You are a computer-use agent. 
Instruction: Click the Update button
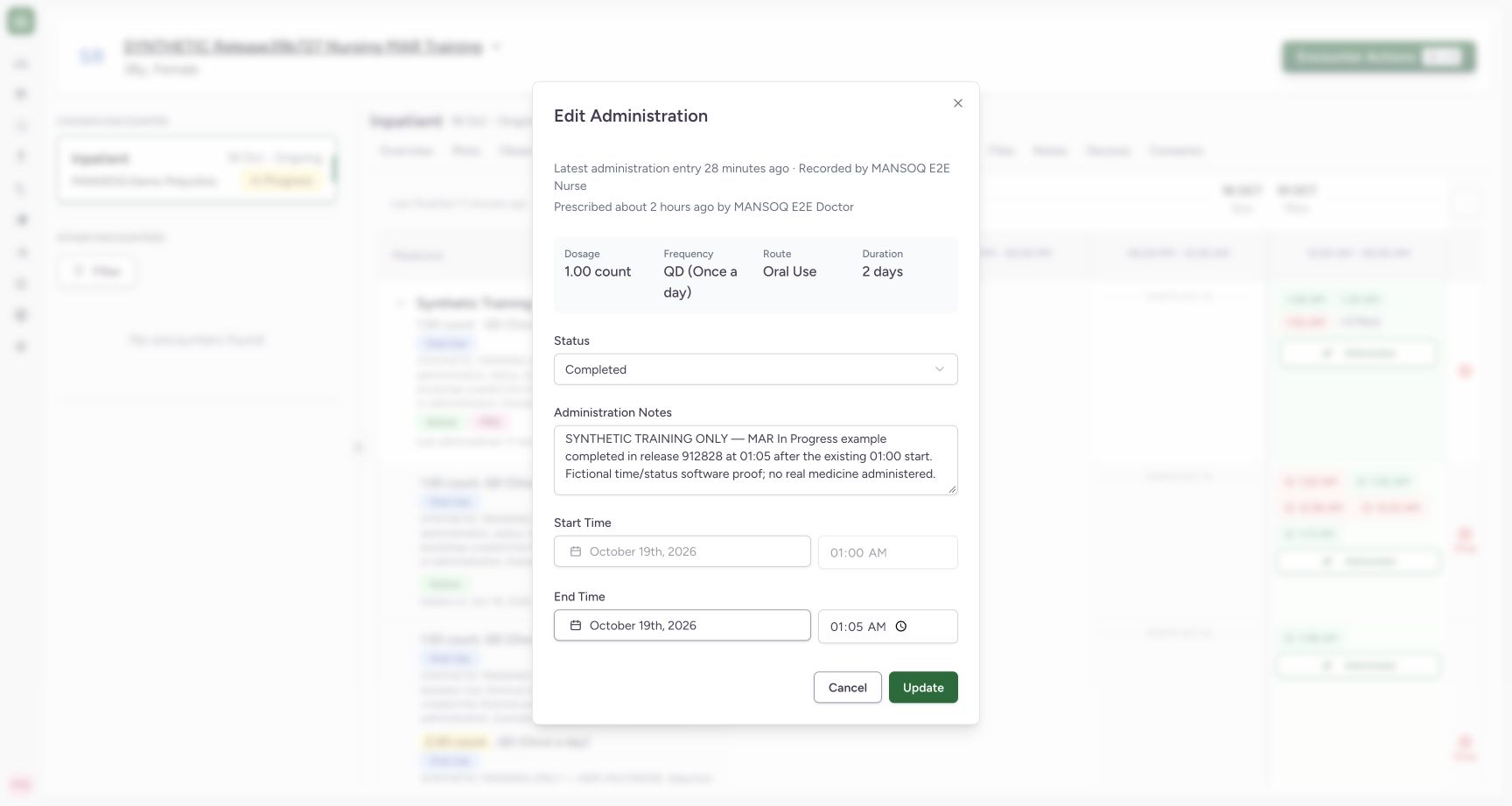point(923,688)
